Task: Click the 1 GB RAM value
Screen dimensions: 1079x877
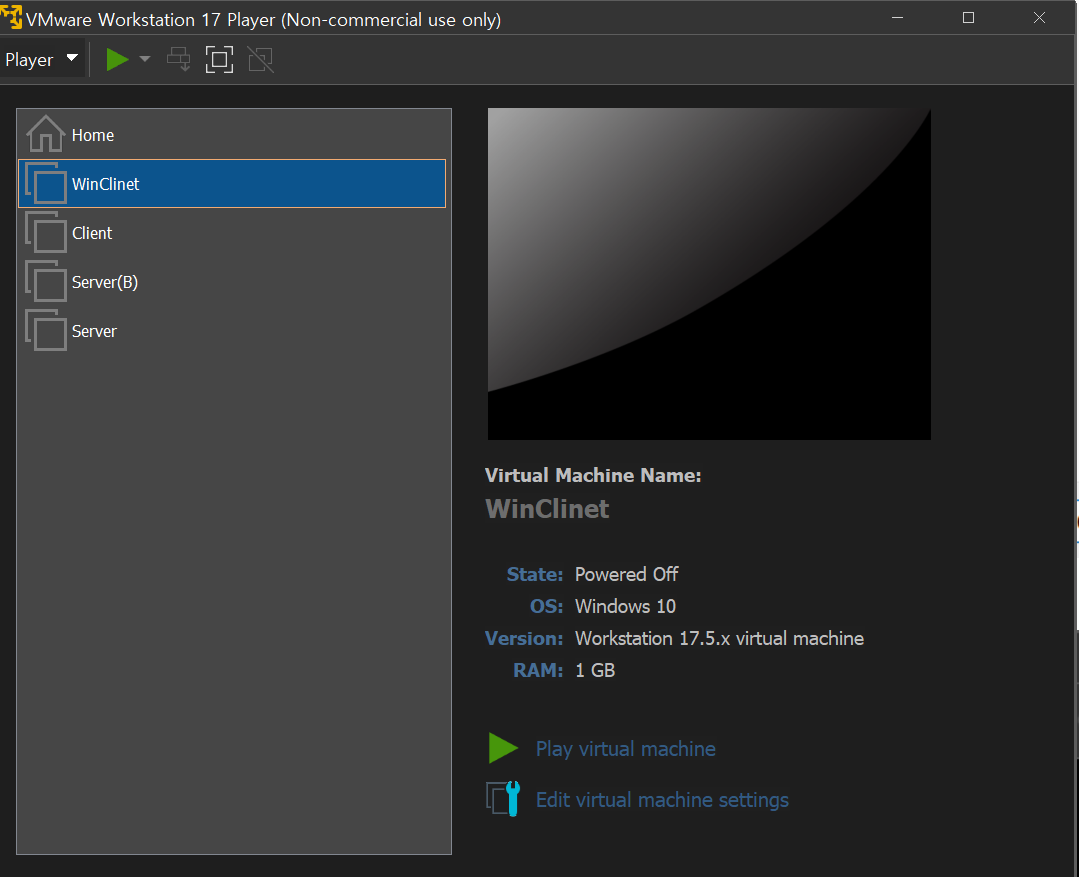Action: tap(595, 670)
